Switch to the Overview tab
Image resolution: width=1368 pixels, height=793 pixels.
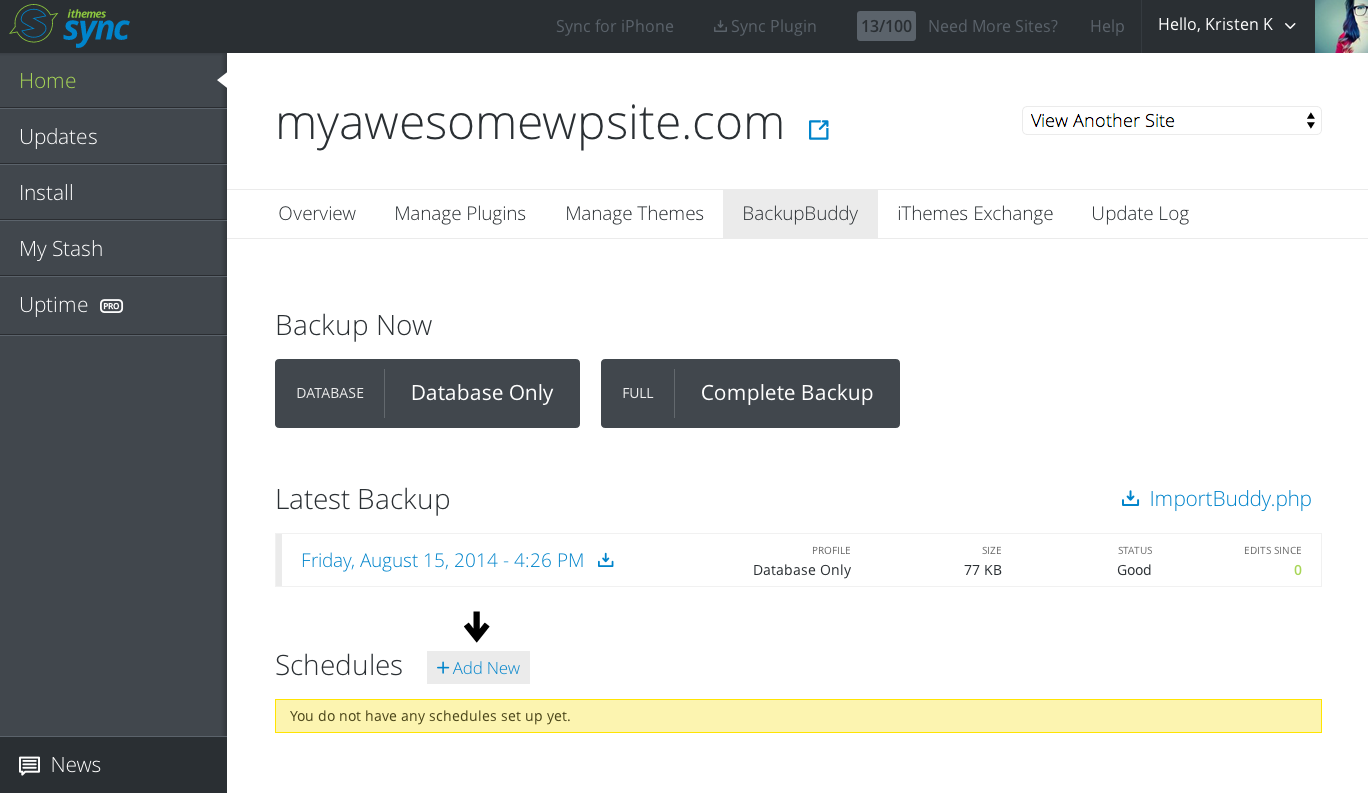point(317,213)
